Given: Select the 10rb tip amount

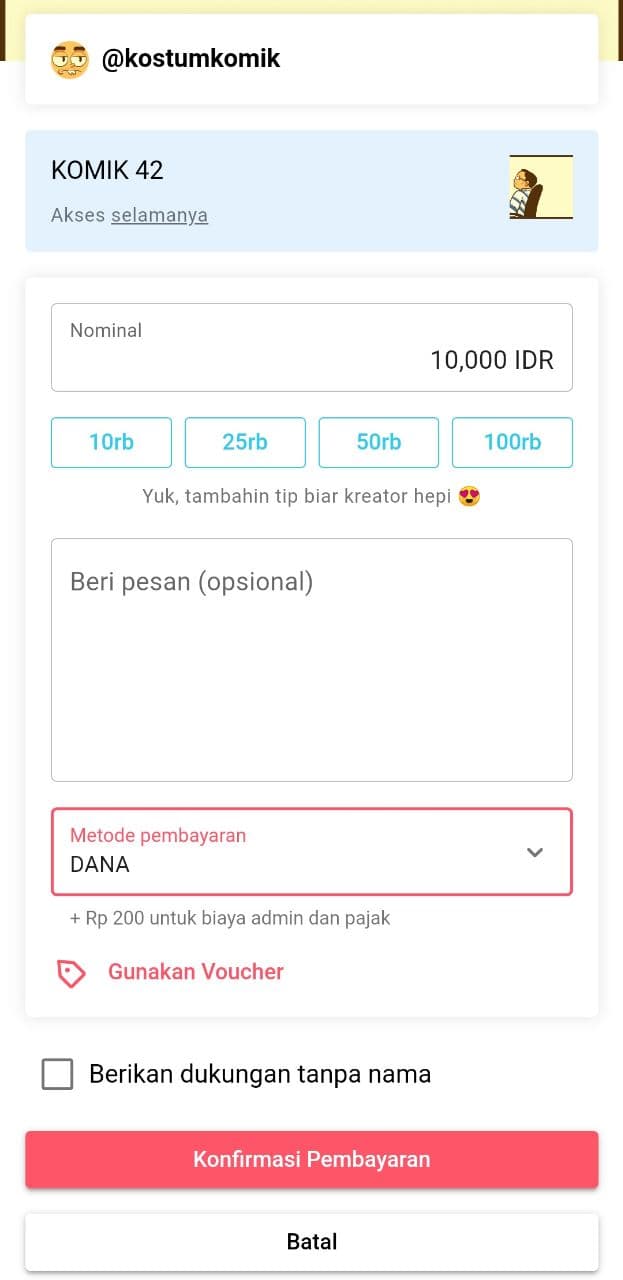Looking at the screenshot, I should pyautogui.click(x=111, y=442).
